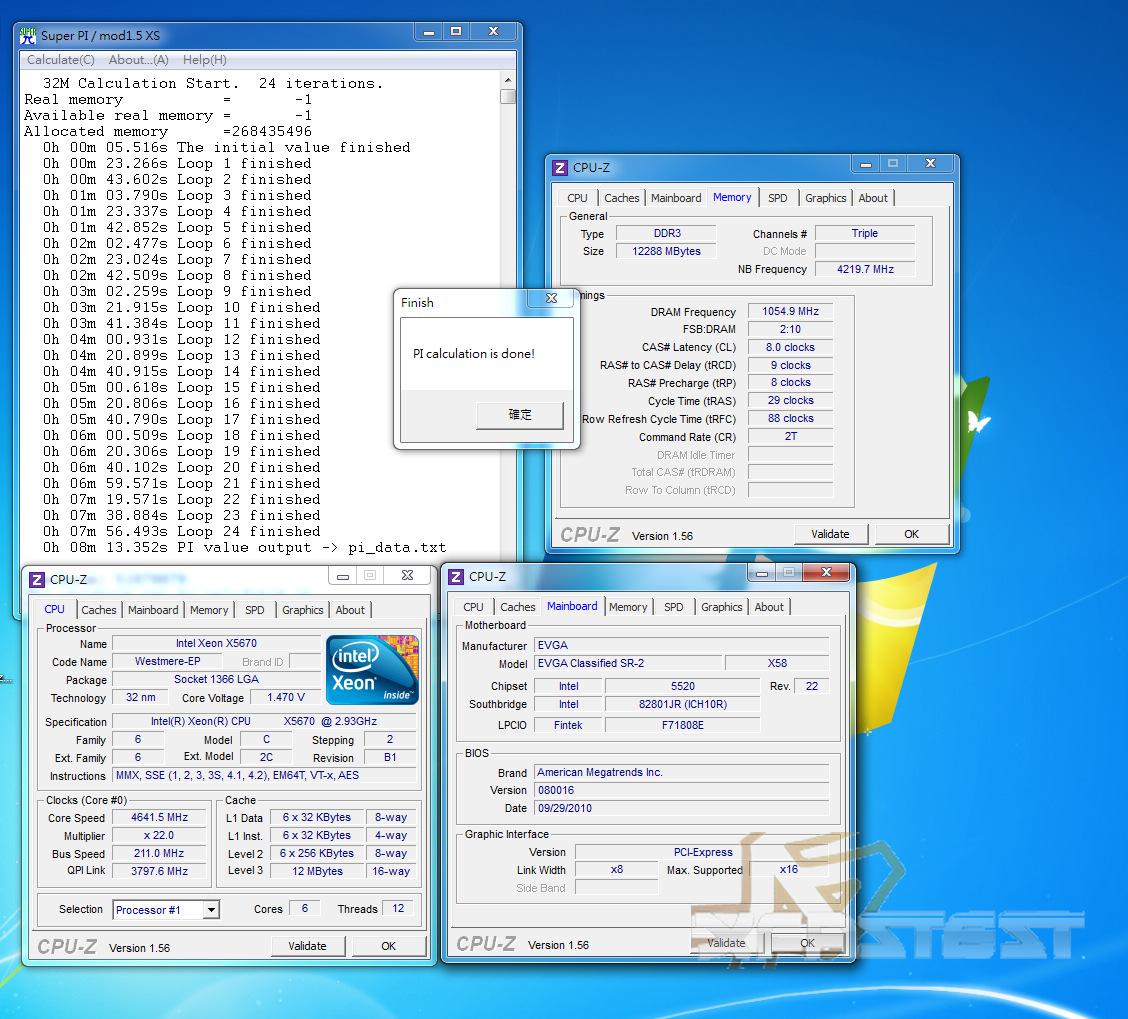Click OK in the Xeon CPU-Z window
The height and width of the screenshot is (1019, 1128).
click(x=388, y=946)
